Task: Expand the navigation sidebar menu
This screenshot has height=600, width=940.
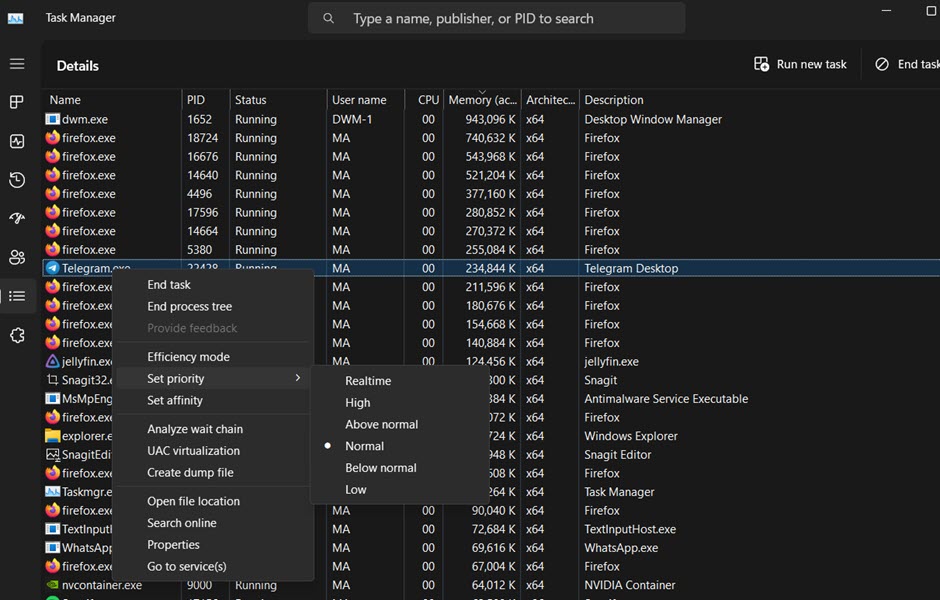Action: click(x=16, y=64)
